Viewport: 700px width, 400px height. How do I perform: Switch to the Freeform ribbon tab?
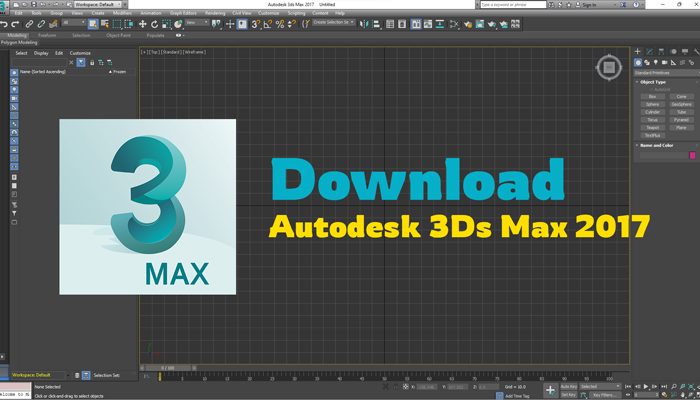(x=47, y=35)
